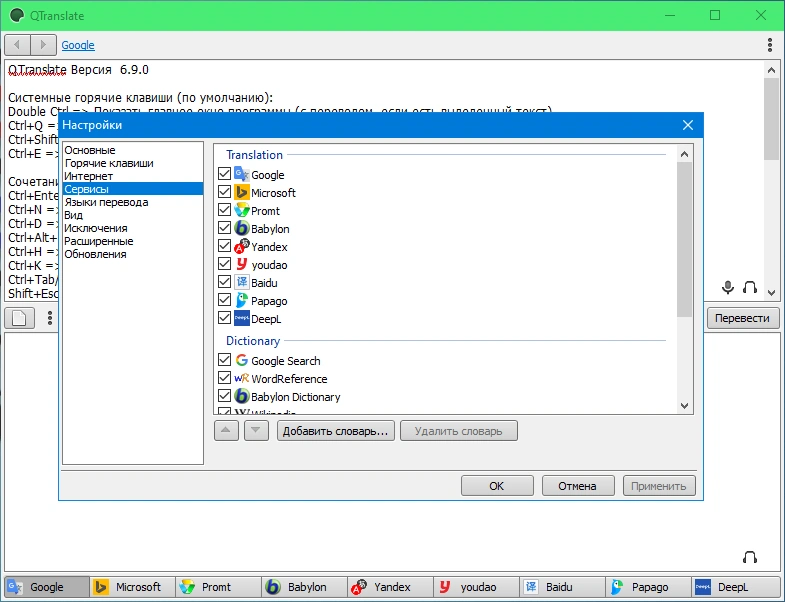Click the Microsoft Bing icon in services list

point(241,192)
